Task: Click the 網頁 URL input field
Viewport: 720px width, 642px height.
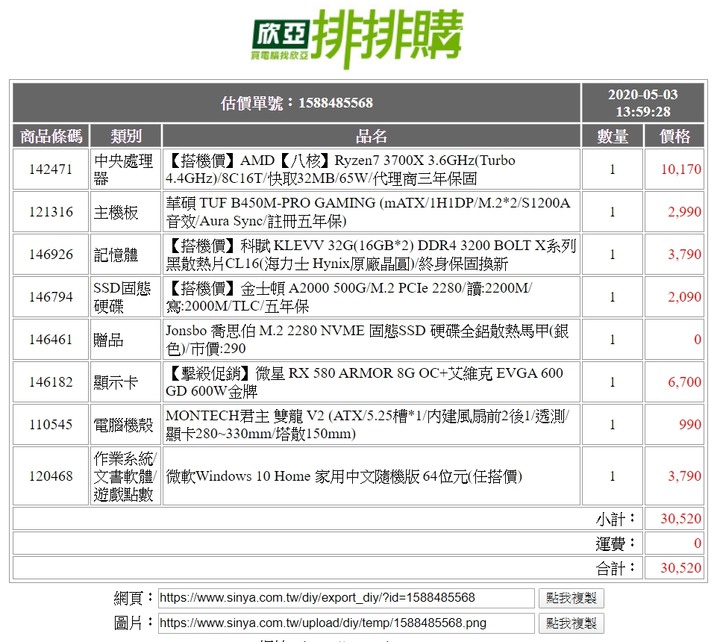Action: [346, 598]
